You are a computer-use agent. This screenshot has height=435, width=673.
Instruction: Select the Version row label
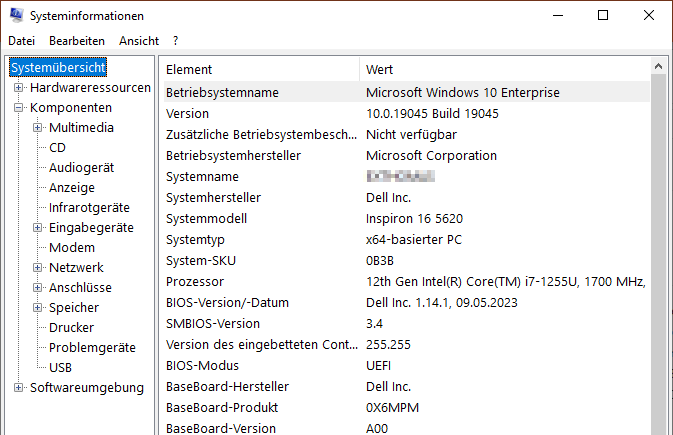(x=188, y=113)
